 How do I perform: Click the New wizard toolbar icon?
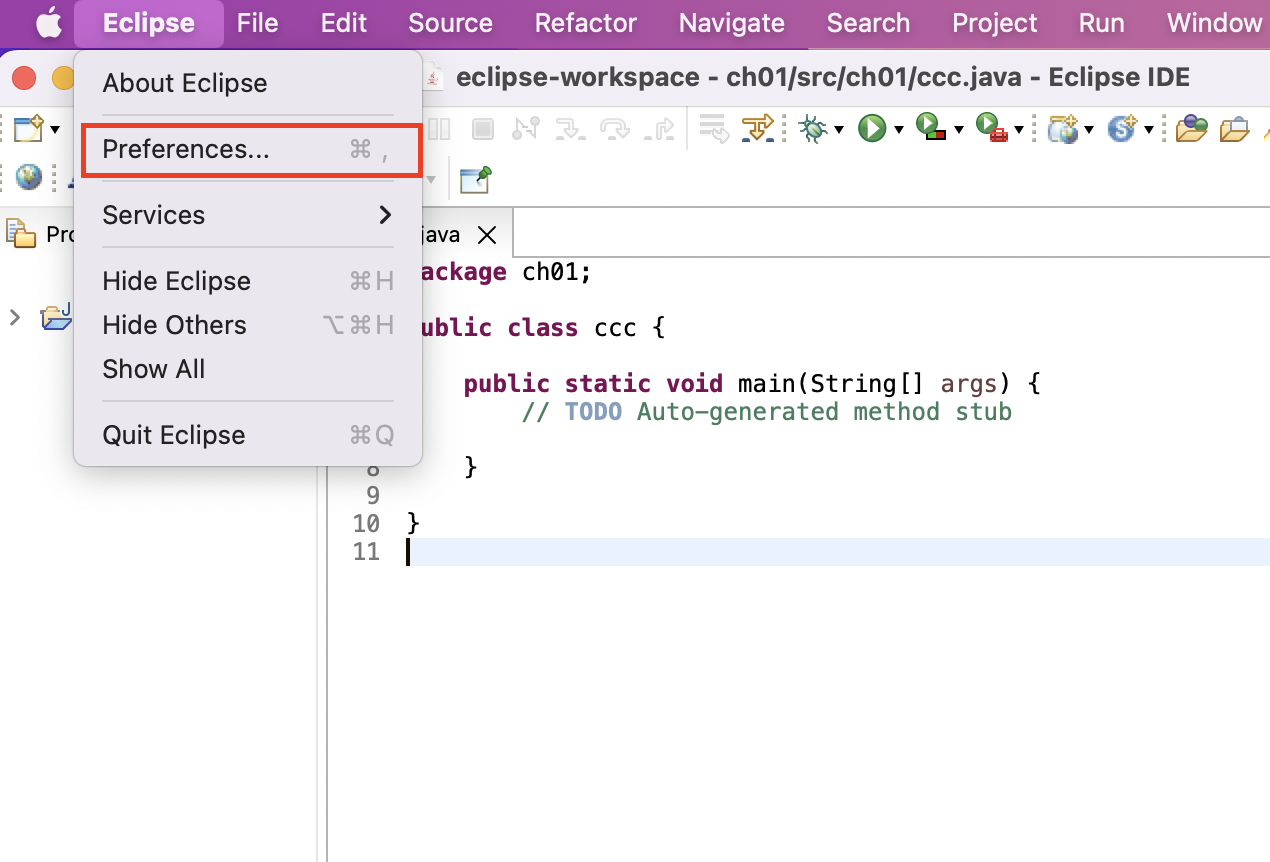tap(28, 129)
